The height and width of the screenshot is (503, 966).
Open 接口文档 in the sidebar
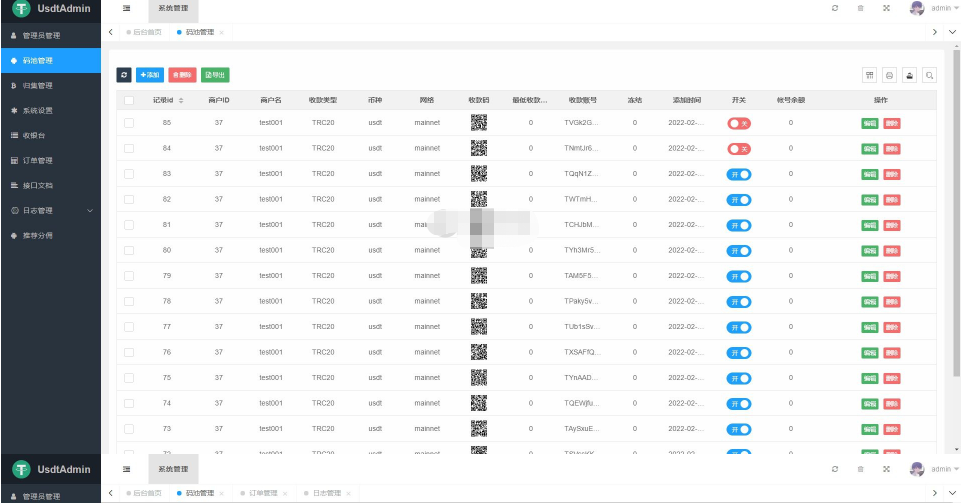pyautogui.click(x=38, y=185)
